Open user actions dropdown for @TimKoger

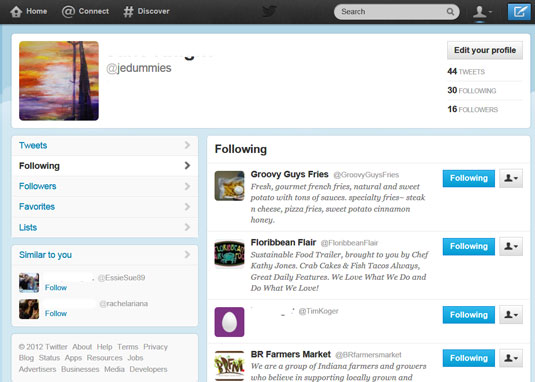click(511, 315)
